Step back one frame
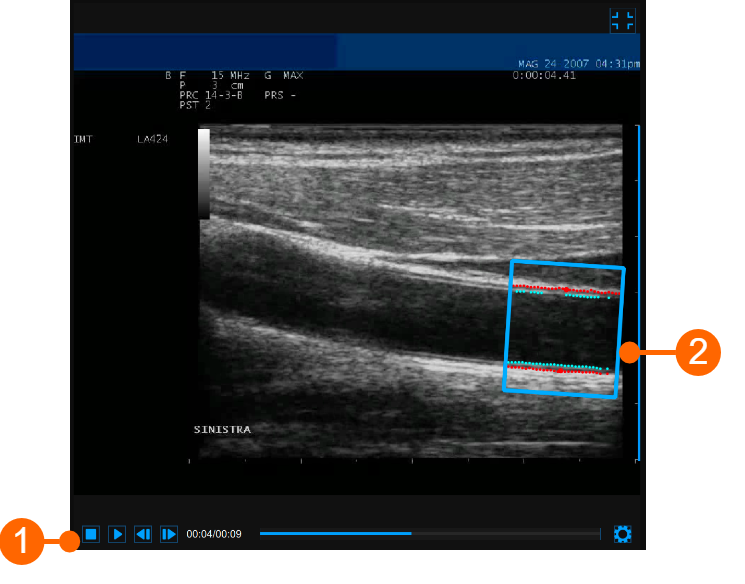Screen dimensions: 745x584 (x=143, y=535)
